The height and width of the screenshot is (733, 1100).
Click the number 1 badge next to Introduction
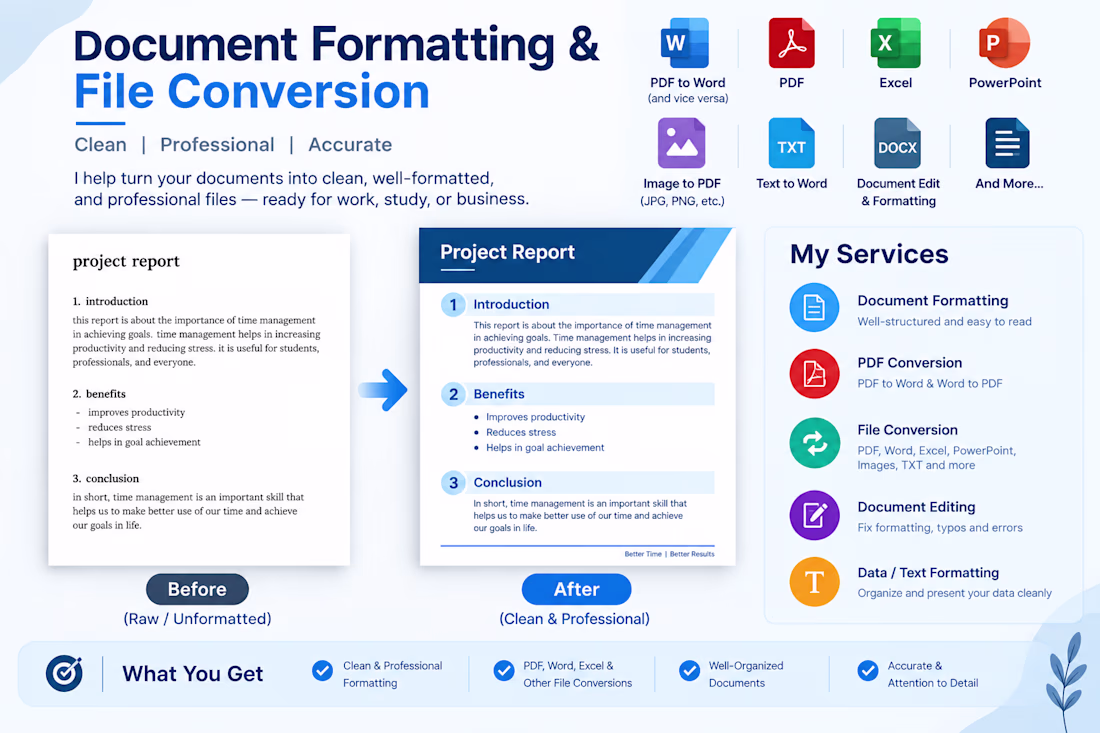coord(453,304)
